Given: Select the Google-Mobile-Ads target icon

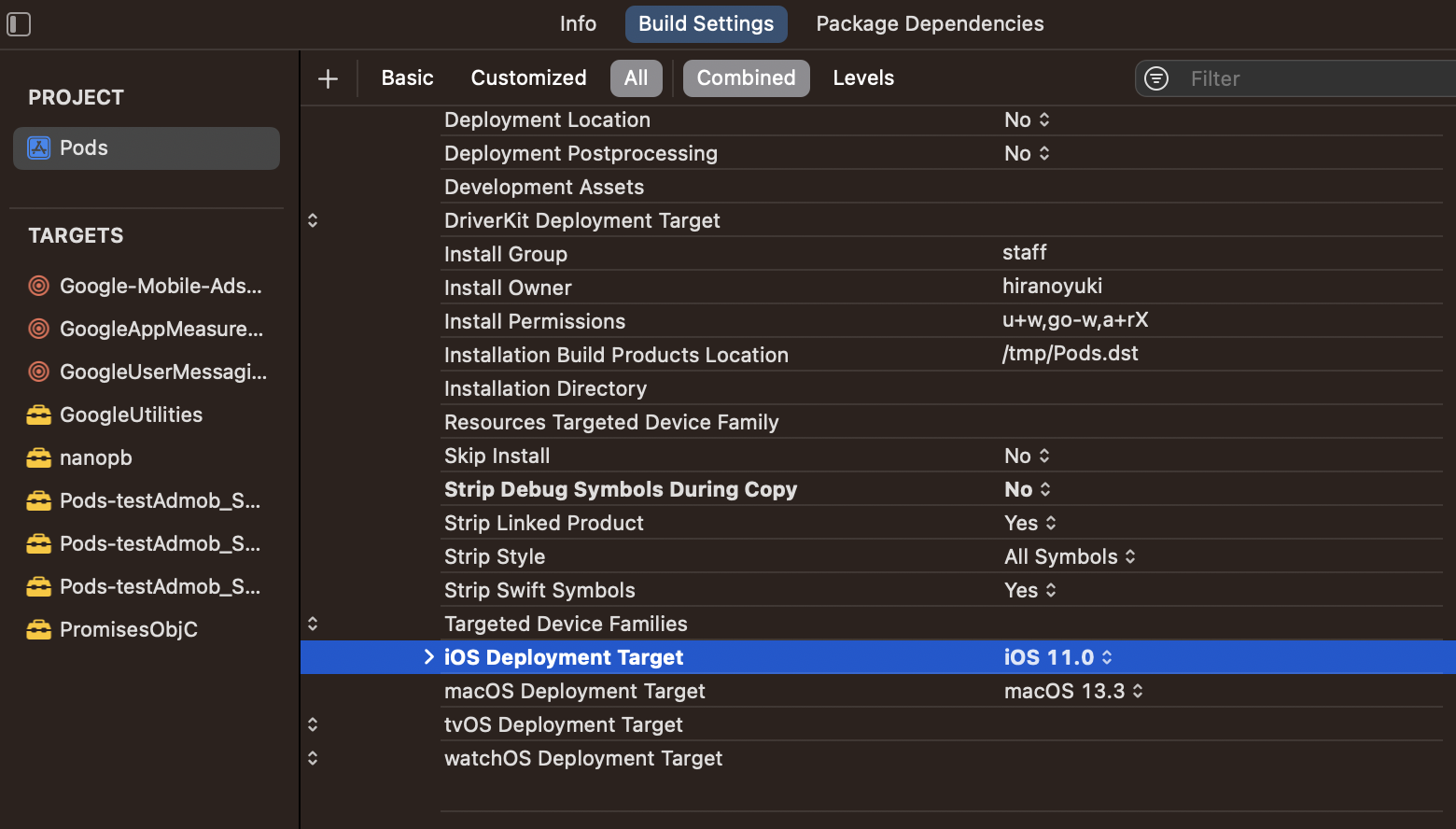Looking at the screenshot, I should point(38,286).
